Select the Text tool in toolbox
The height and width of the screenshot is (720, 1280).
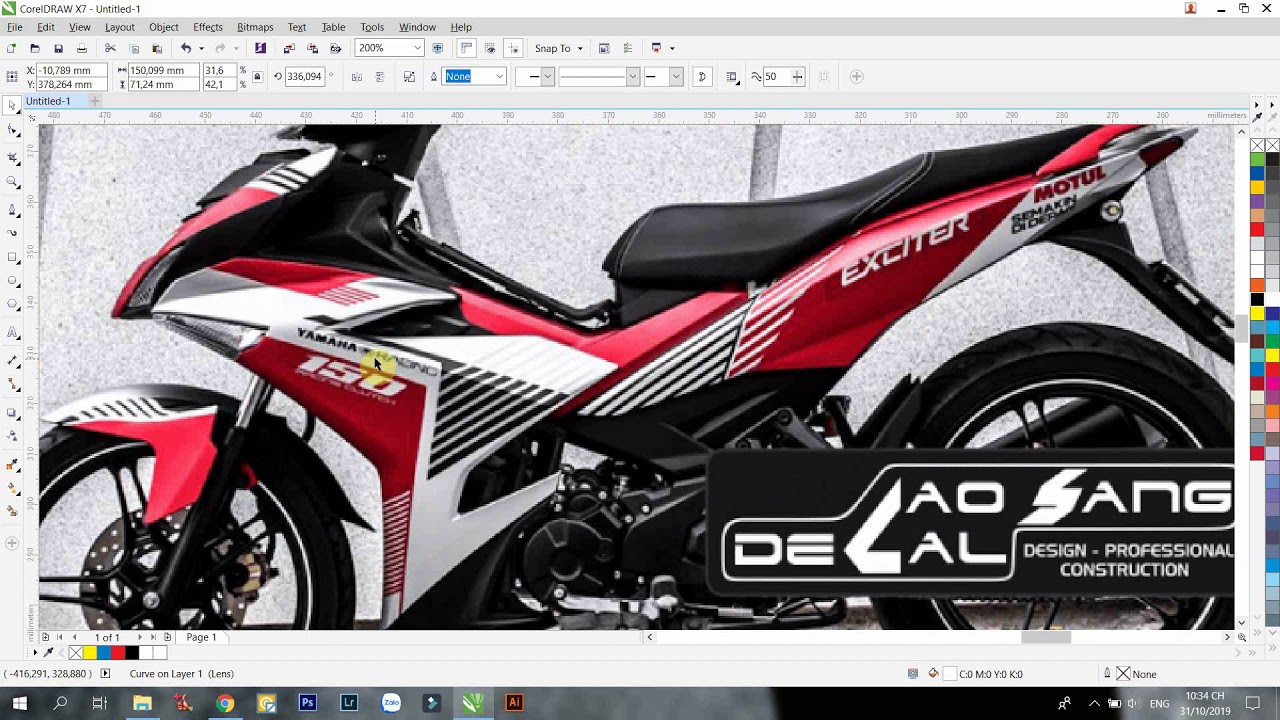click(12, 333)
